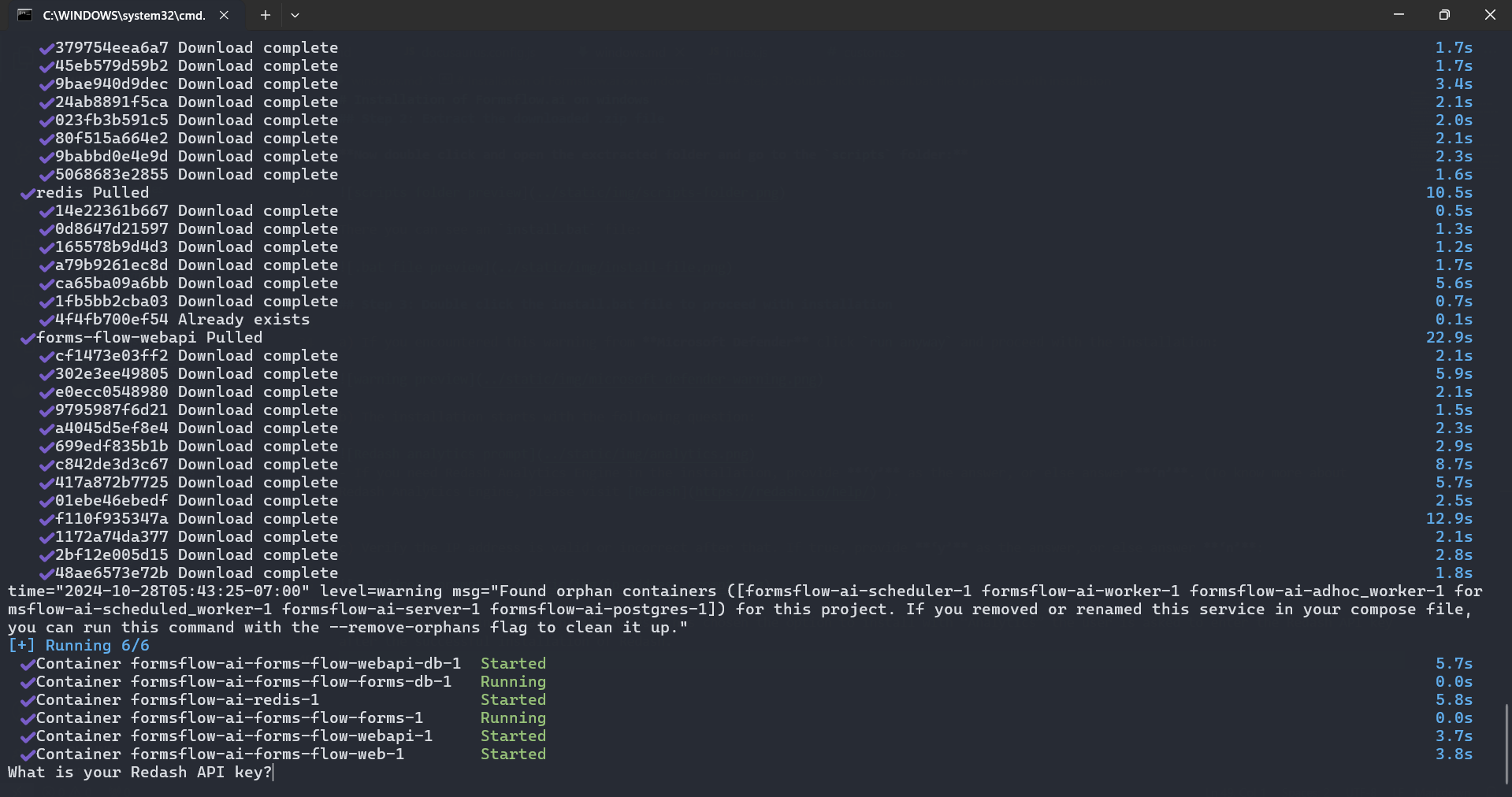This screenshot has height=797, width=1512.
Task: Click the checkmark beside "forms-flow-webapi Pulled"
Action: click(28, 337)
